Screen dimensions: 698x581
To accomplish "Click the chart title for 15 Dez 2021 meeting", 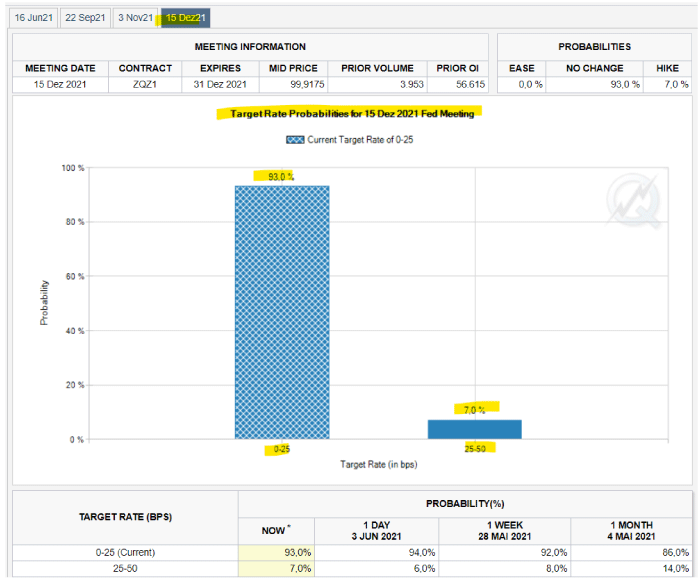I will click(352, 113).
